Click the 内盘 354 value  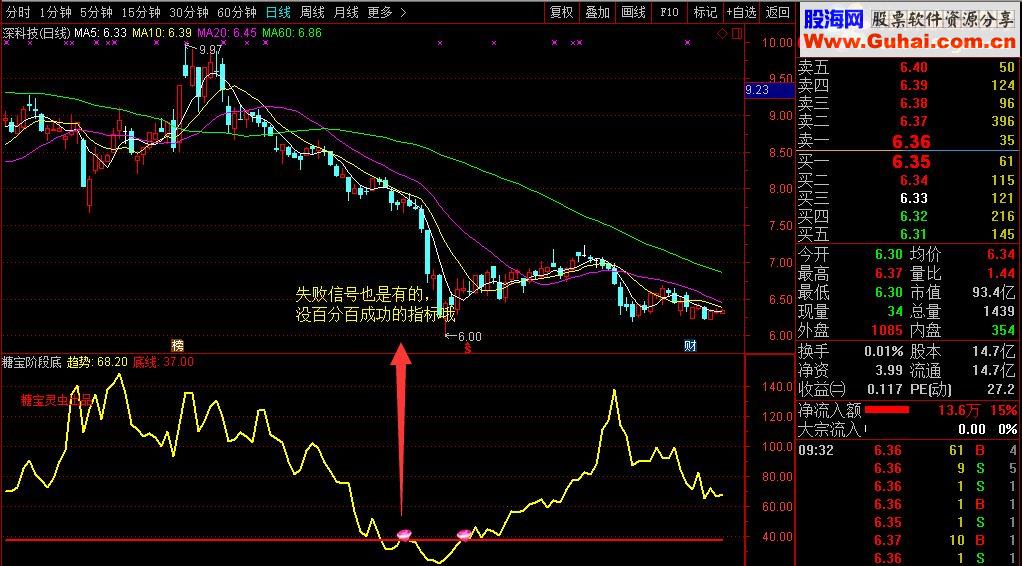[1004, 331]
